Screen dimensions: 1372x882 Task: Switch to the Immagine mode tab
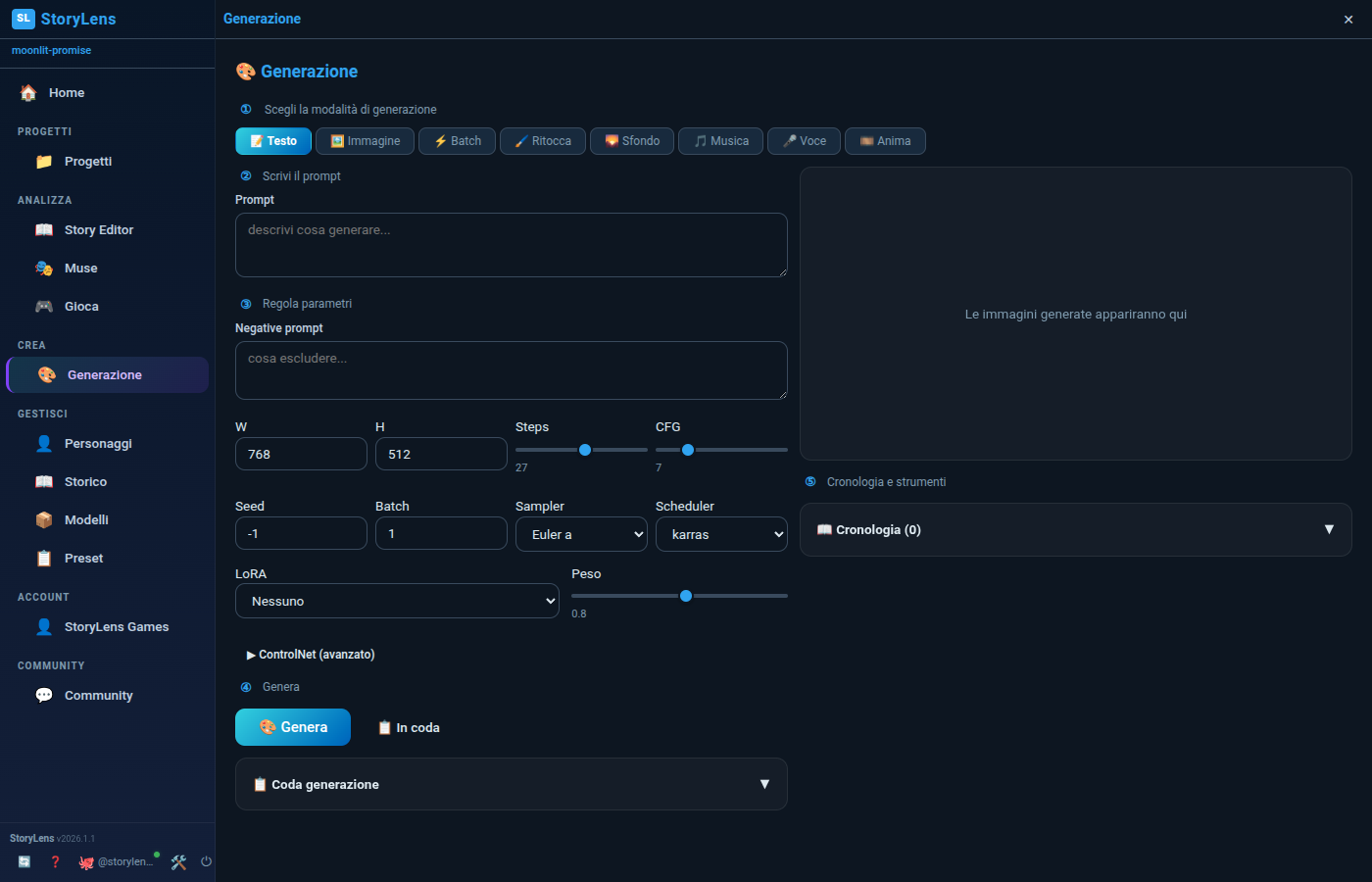[365, 141]
